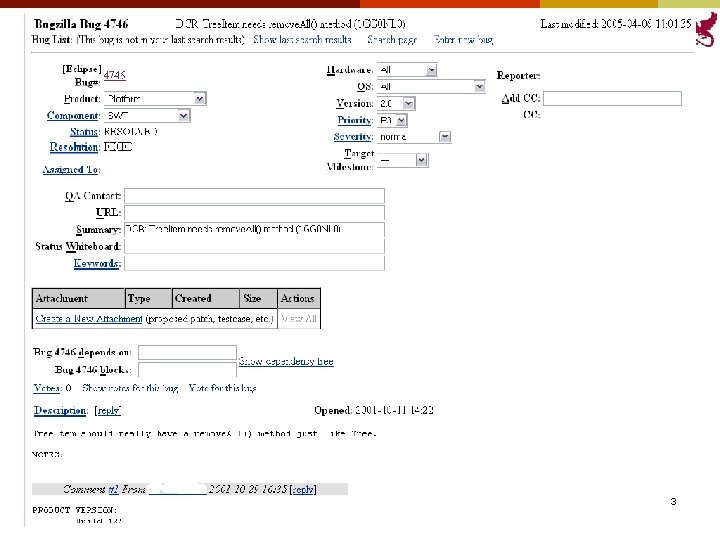The image size is (720, 540).
Task: Open the Severity dropdown showing normal
Action: [x=414, y=137]
